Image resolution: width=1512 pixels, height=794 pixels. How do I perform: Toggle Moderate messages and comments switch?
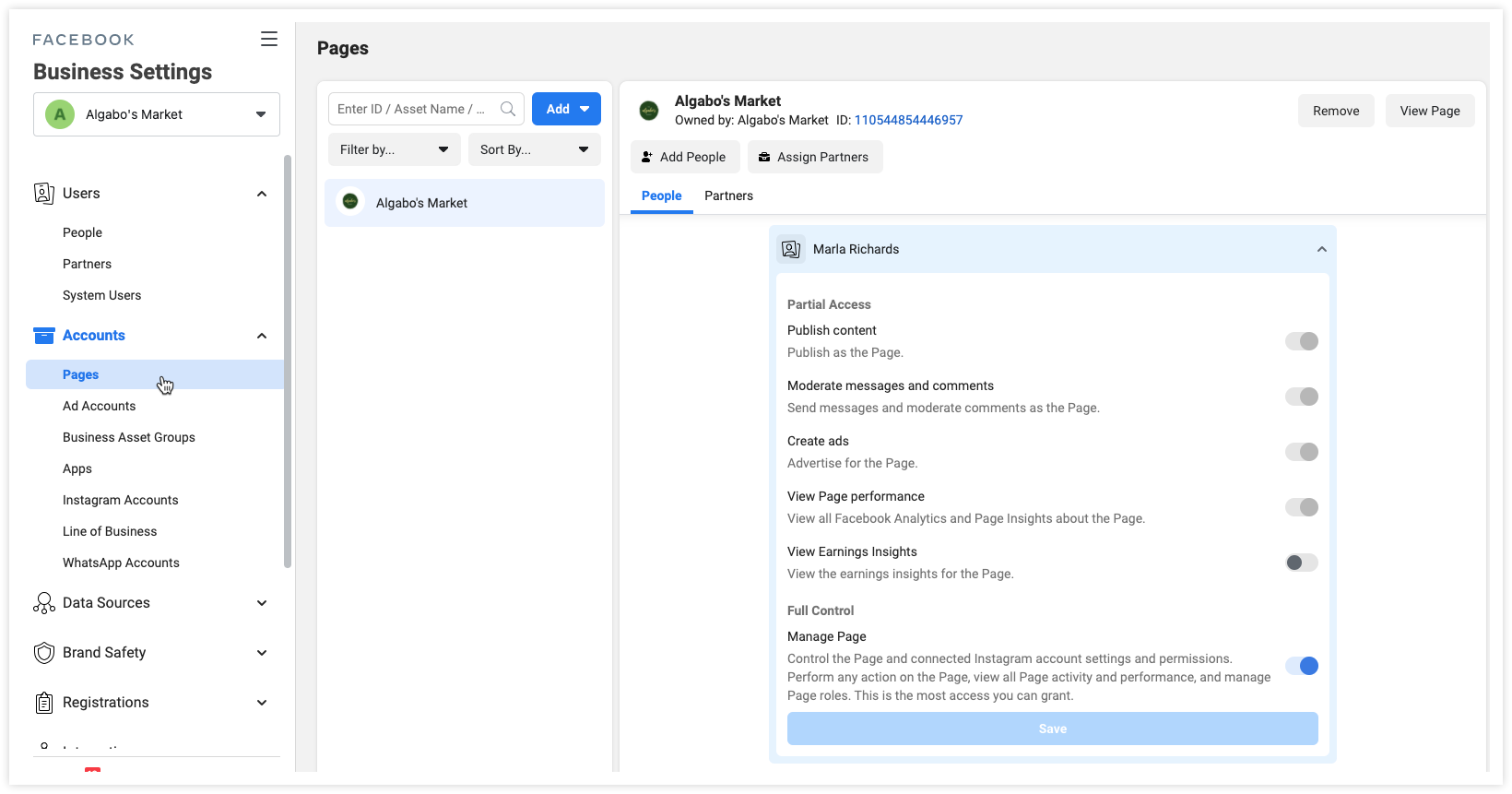click(1302, 397)
